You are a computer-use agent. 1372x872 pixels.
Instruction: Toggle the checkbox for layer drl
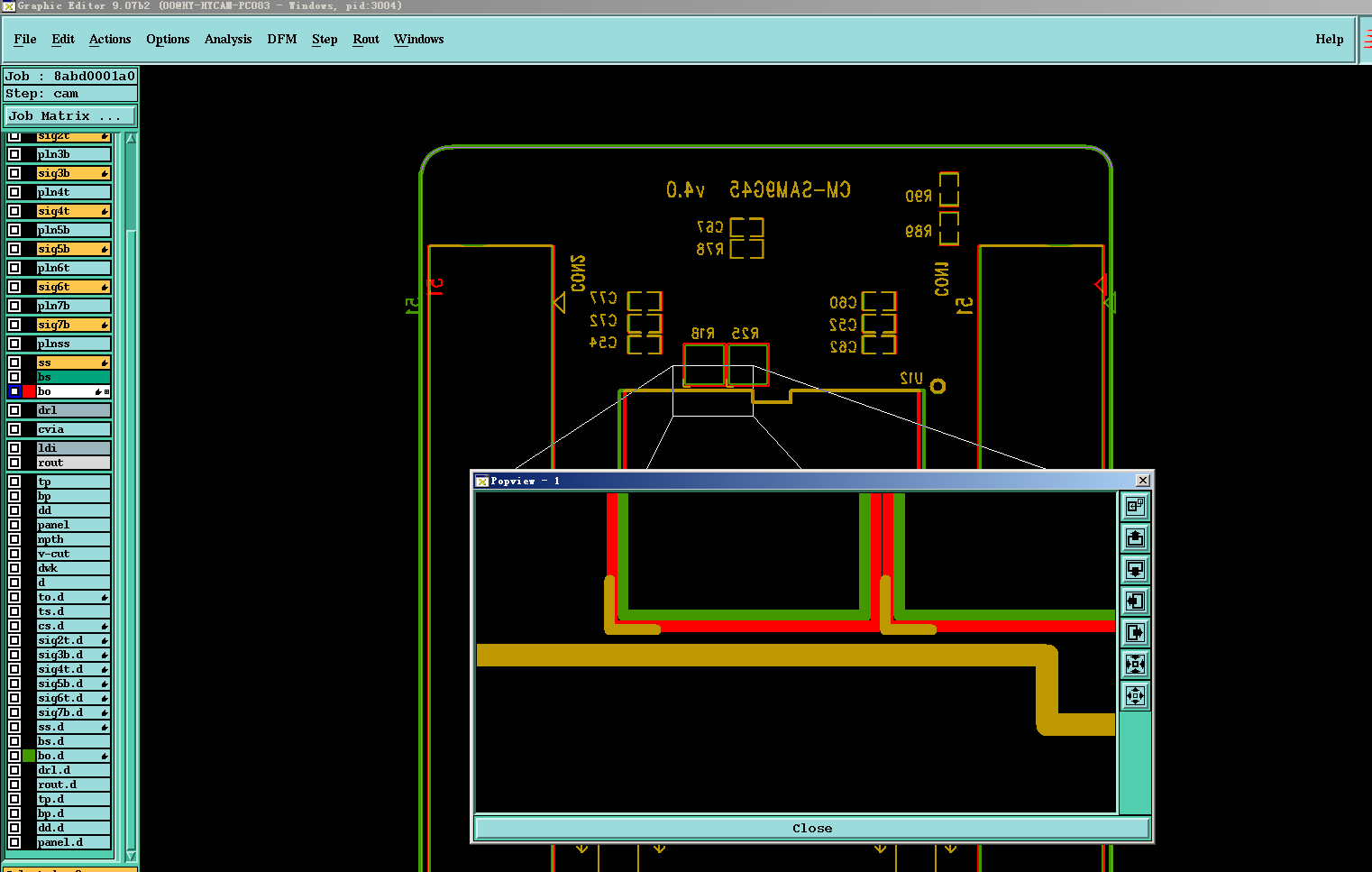[14, 410]
